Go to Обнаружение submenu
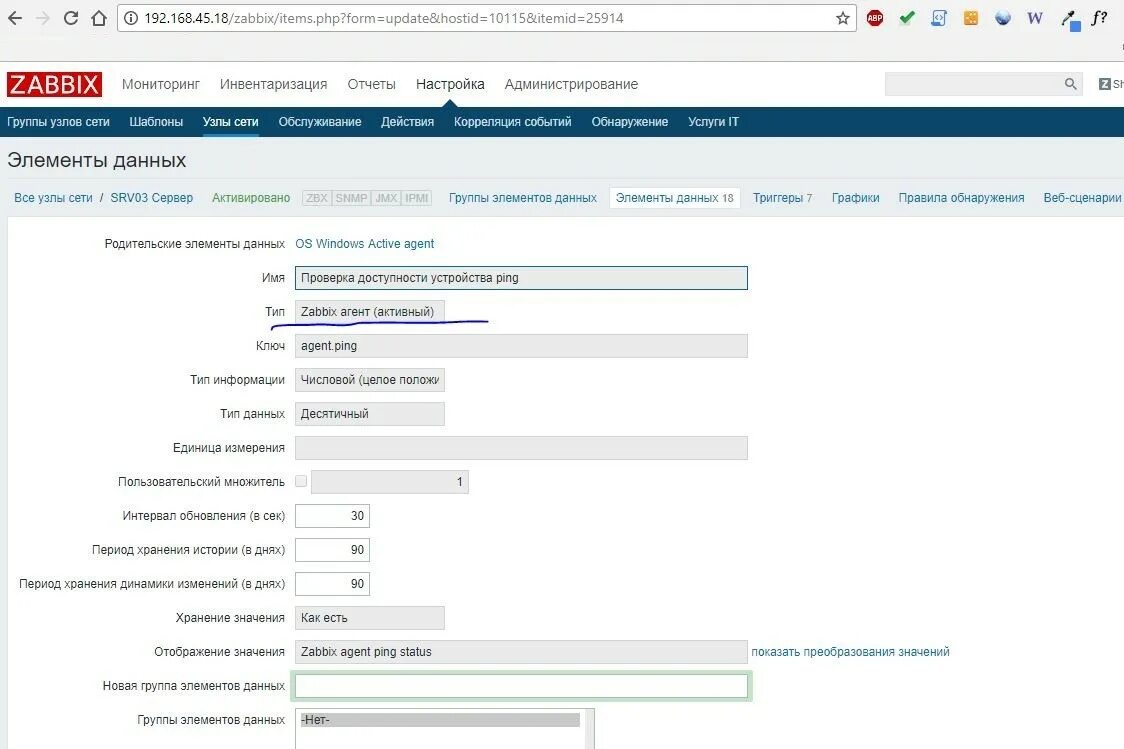This screenshot has height=749, width=1124. (x=629, y=122)
